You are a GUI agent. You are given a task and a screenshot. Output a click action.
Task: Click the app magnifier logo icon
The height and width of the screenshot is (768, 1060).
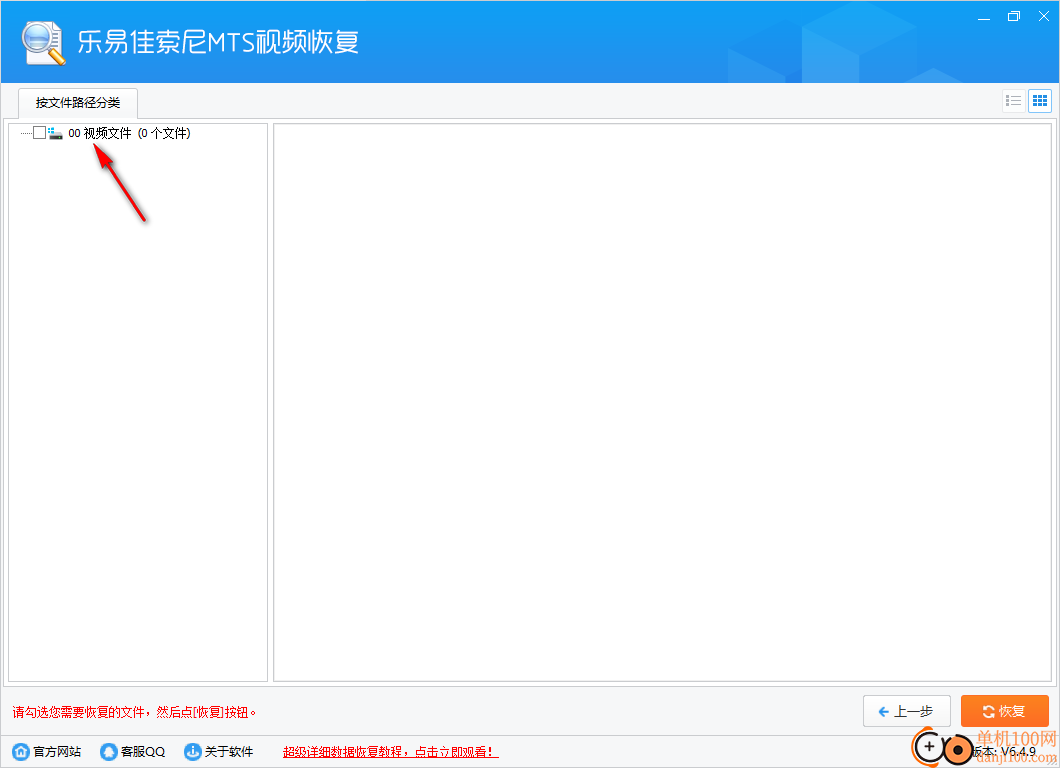43,43
